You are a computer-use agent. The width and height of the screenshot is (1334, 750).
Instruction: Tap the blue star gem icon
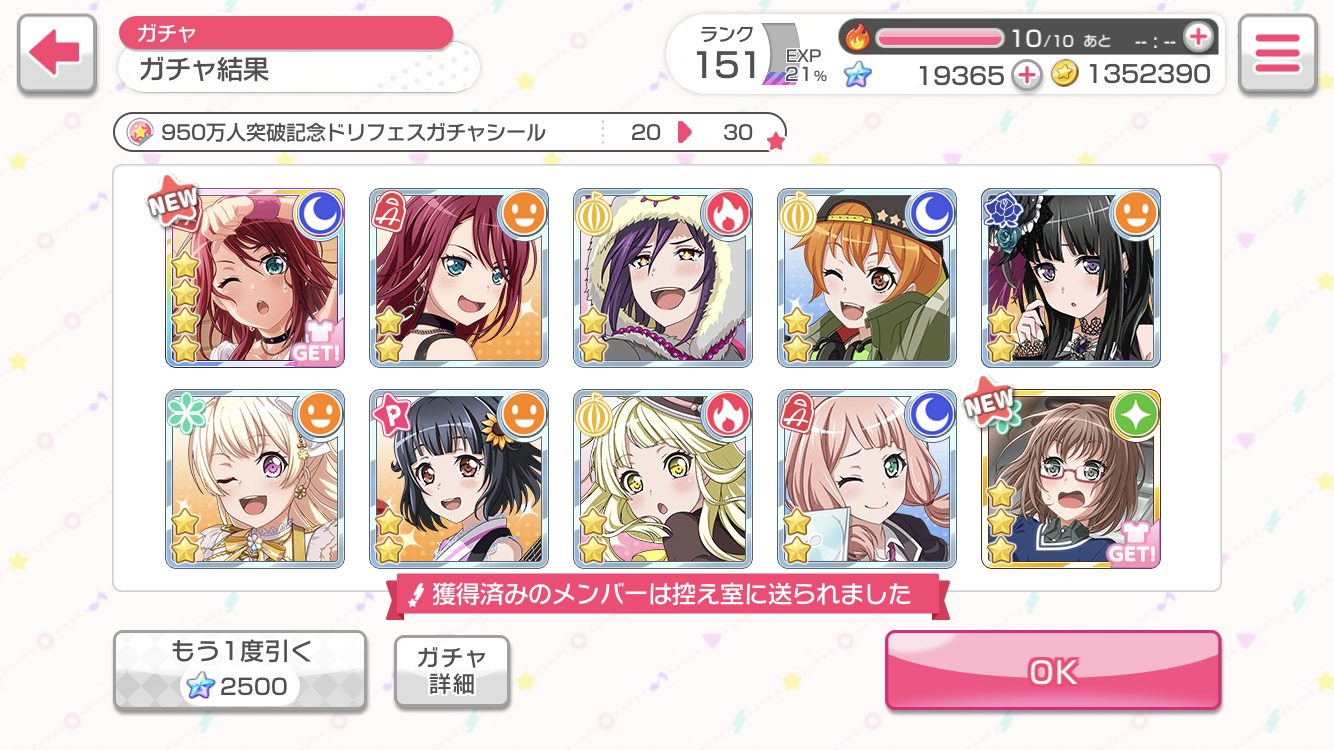tap(857, 74)
